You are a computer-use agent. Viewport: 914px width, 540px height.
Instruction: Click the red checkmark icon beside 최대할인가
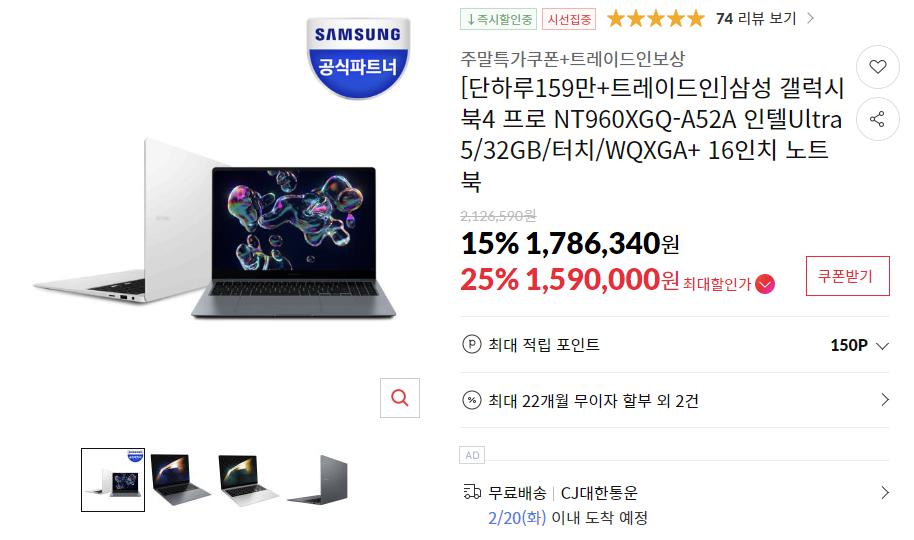tap(765, 284)
